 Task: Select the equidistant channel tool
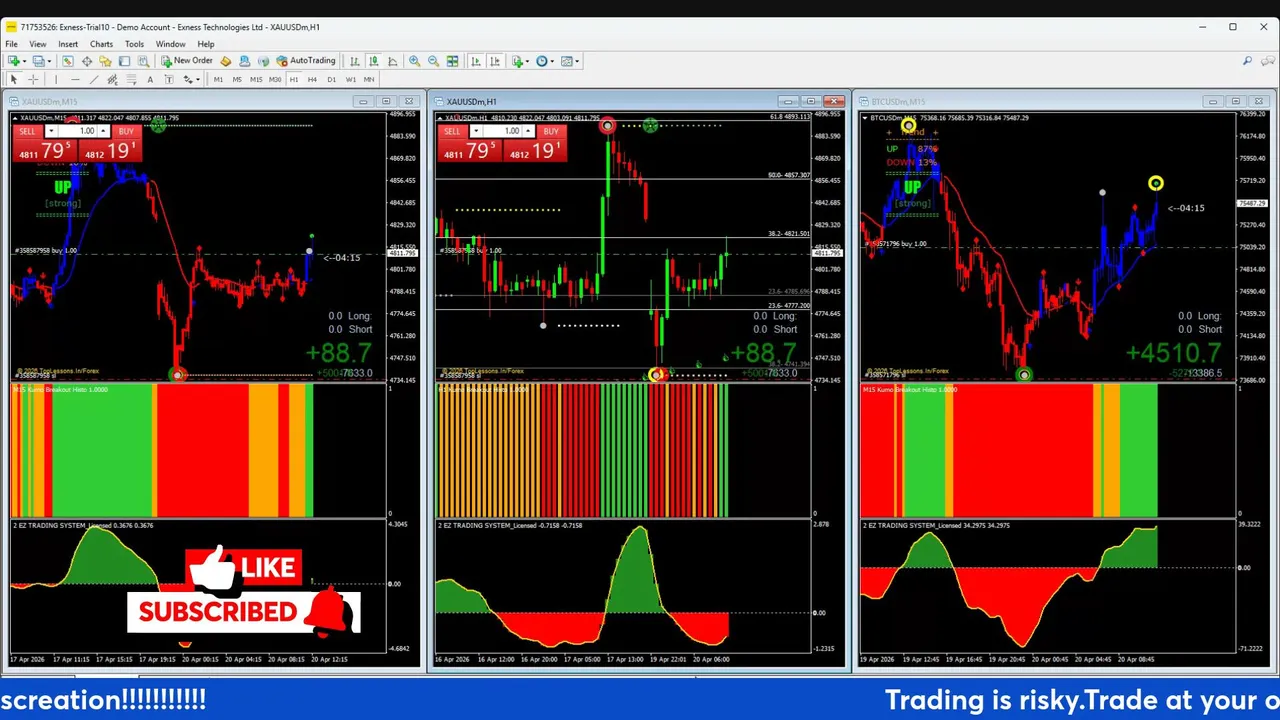tap(112, 79)
